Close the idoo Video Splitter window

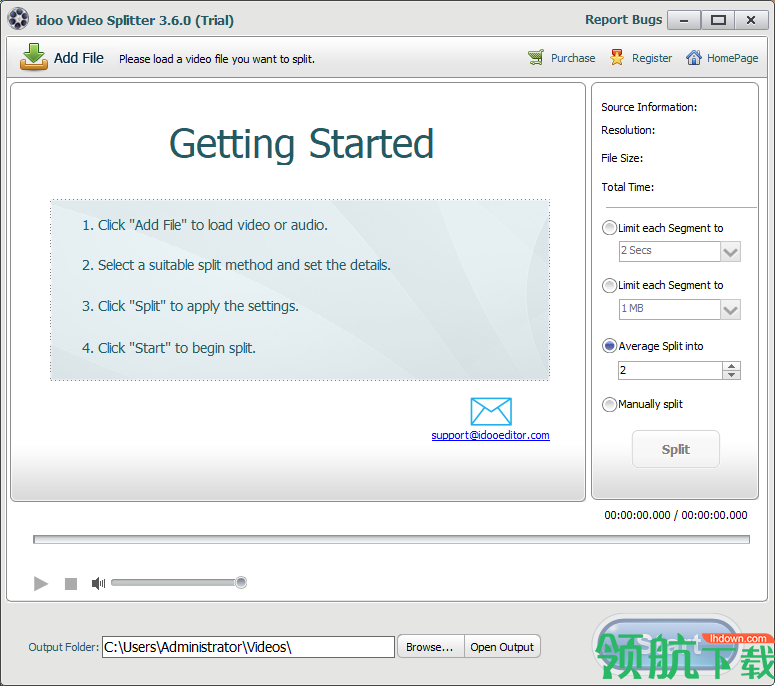(751, 20)
